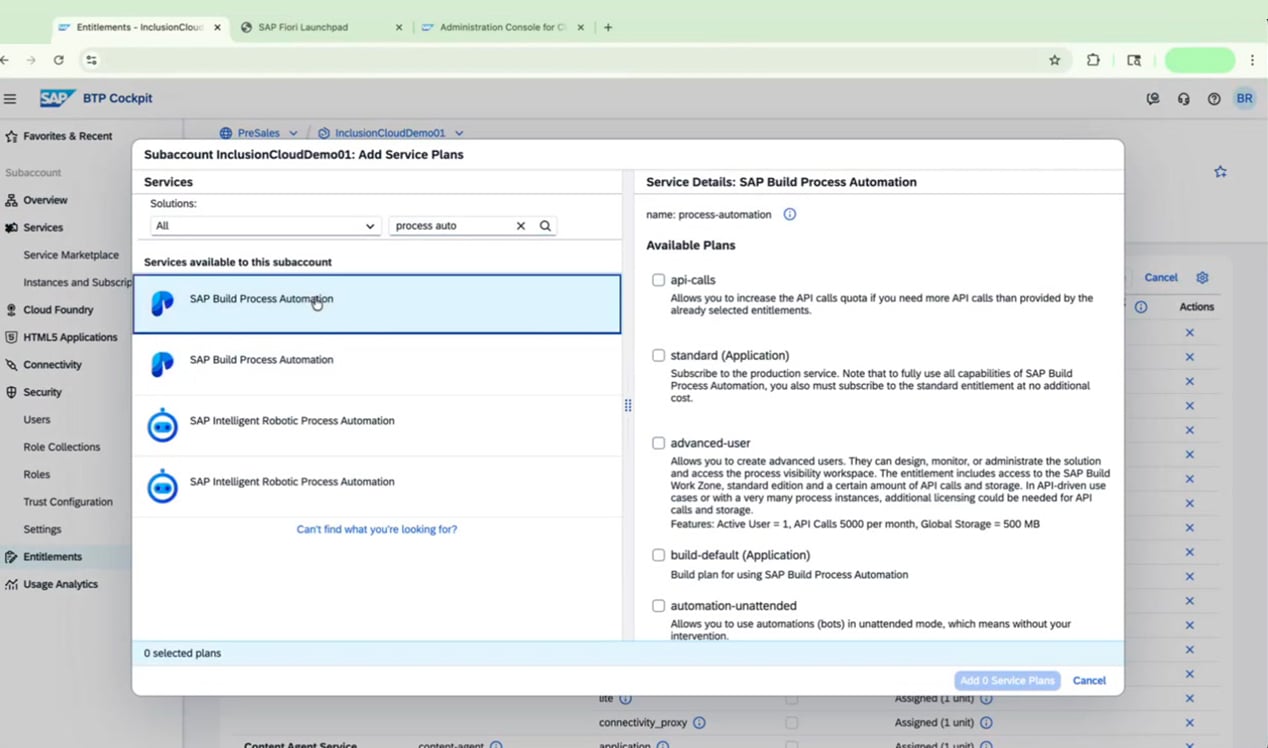The width and height of the screenshot is (1268, 748).
Task: Click the info icon next to connectivity_proxy
Action: [699, 723]
